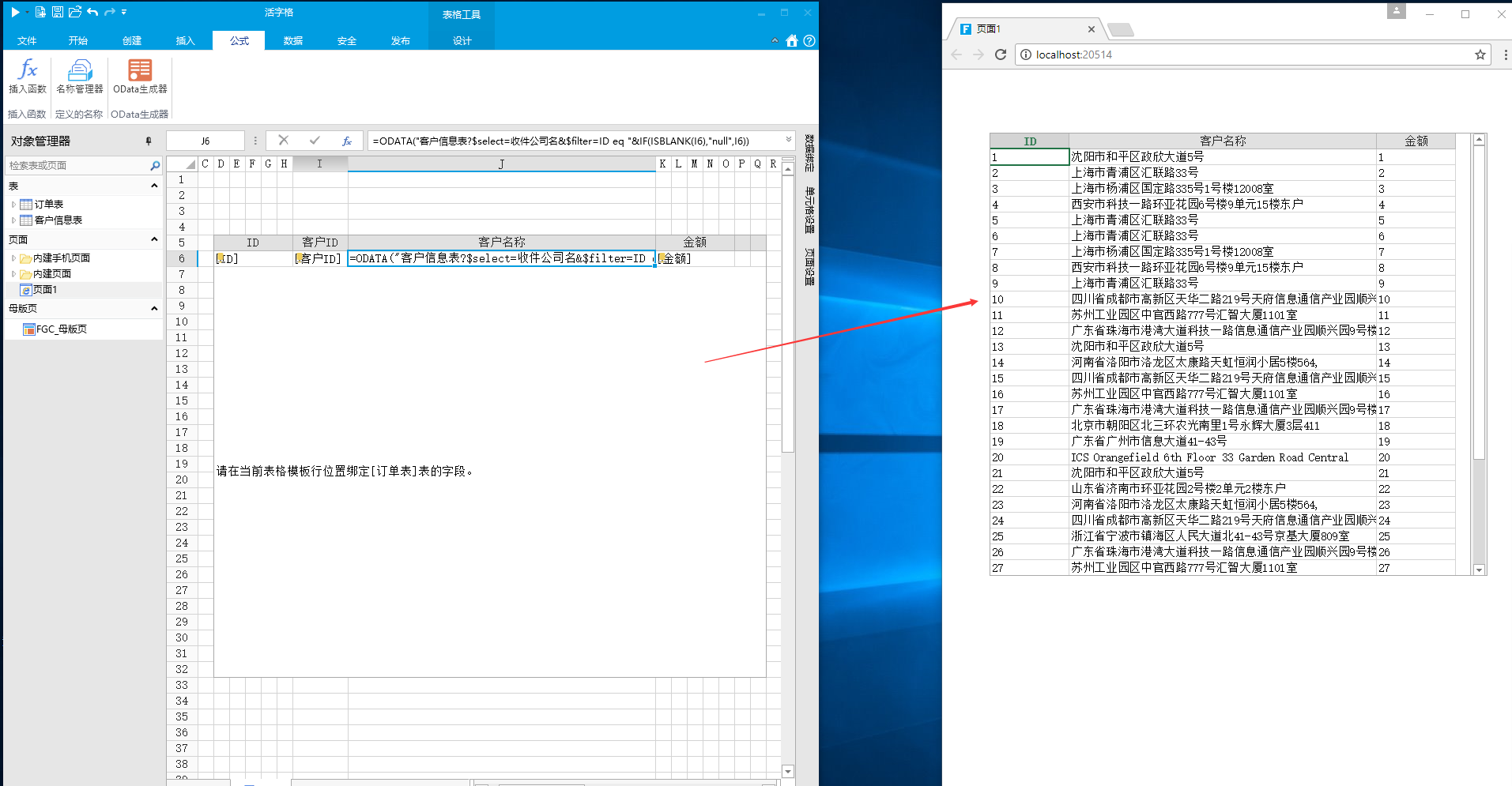Click the search box 检索表或页面
Screen dimensions: 1512x786
(77, 165)
